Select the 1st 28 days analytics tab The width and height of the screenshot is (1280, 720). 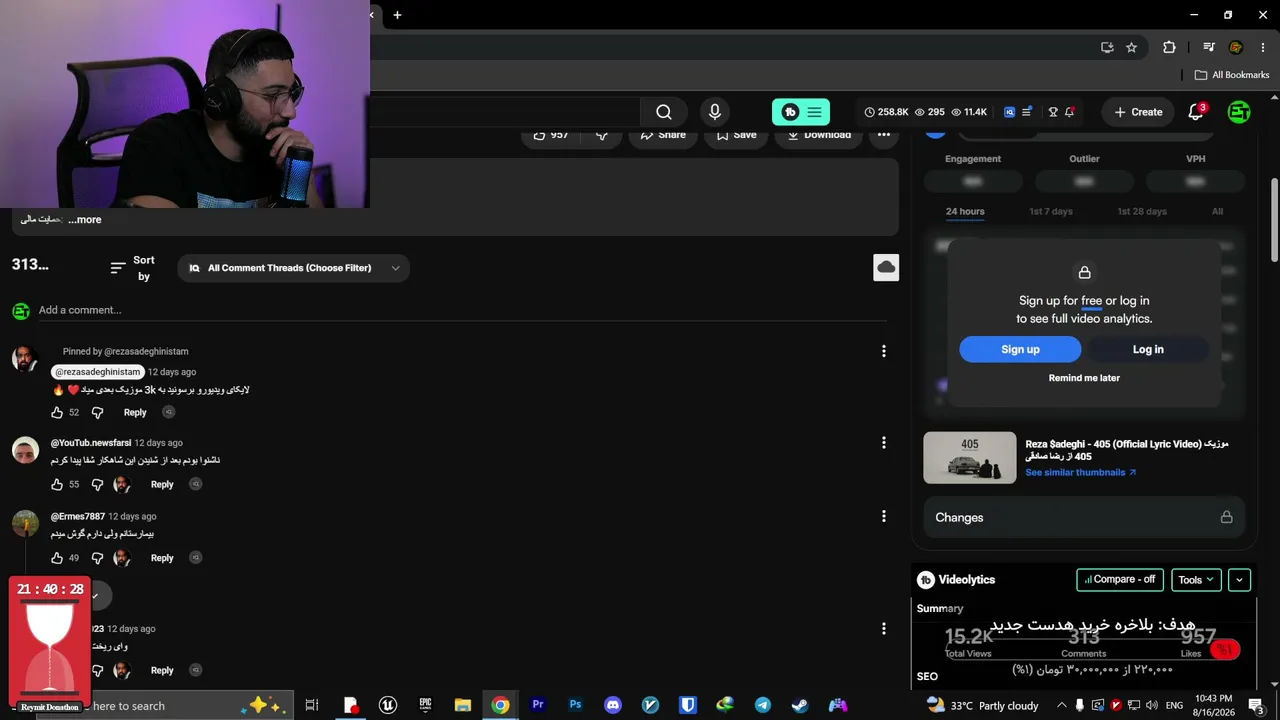1142,211
